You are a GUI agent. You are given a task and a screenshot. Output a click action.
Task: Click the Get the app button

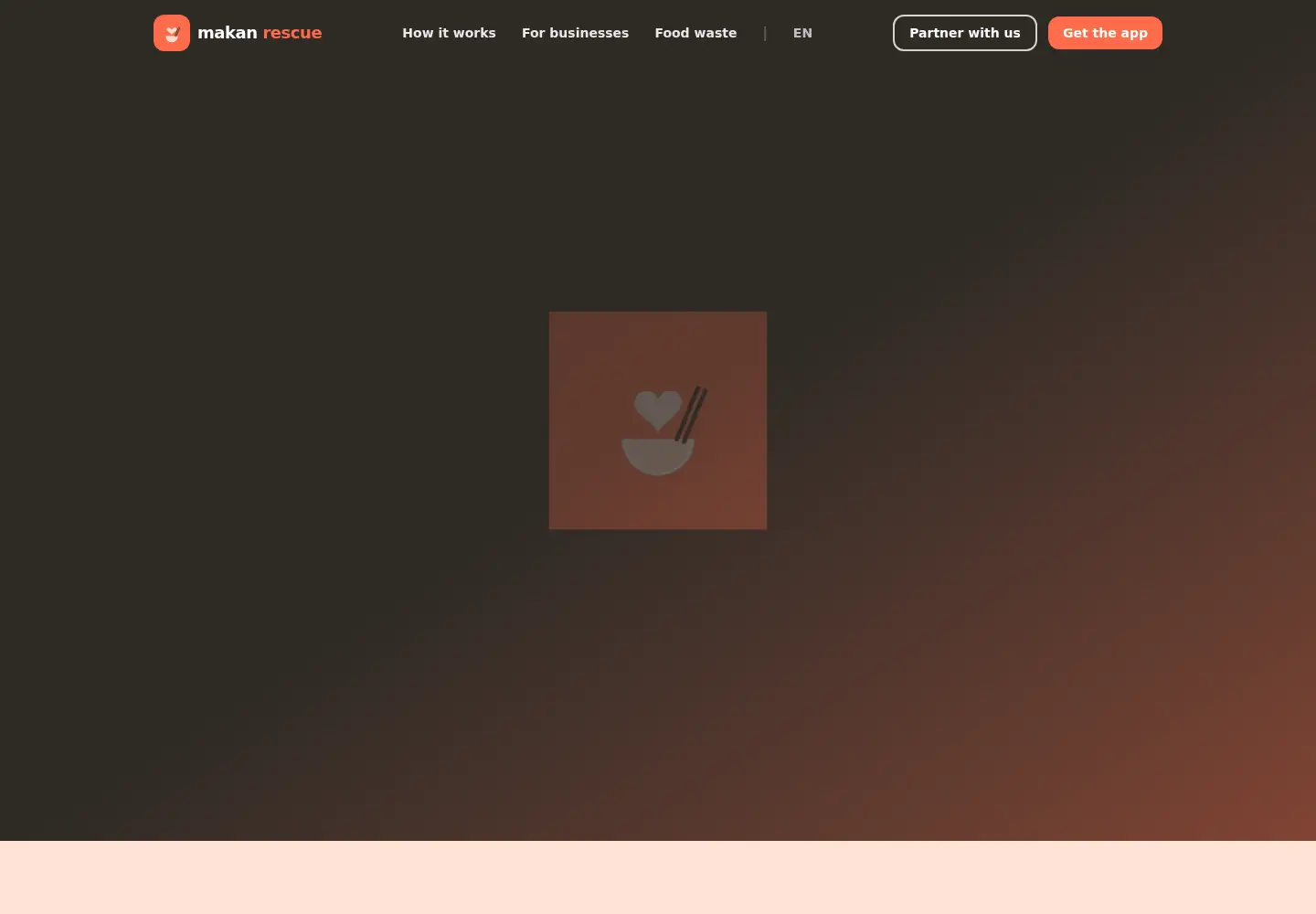(x=1105, y=33)
